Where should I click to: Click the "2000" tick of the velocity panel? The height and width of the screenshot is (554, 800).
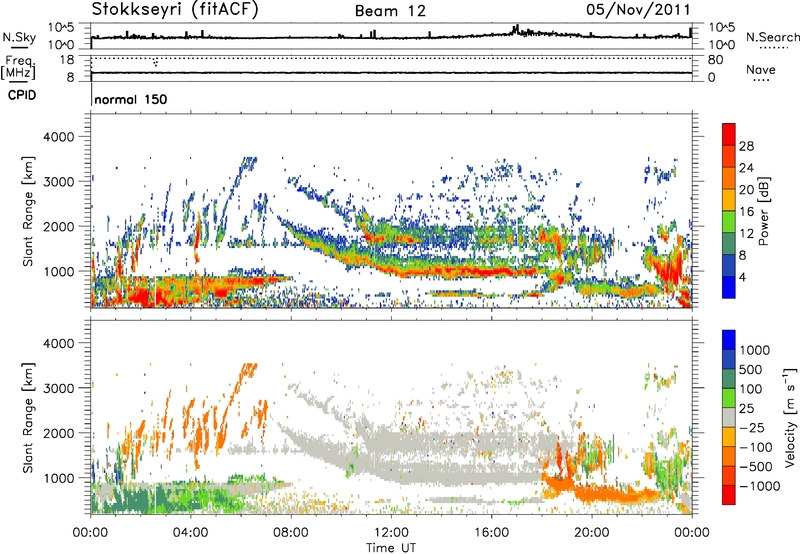click(x=58, y=433)
